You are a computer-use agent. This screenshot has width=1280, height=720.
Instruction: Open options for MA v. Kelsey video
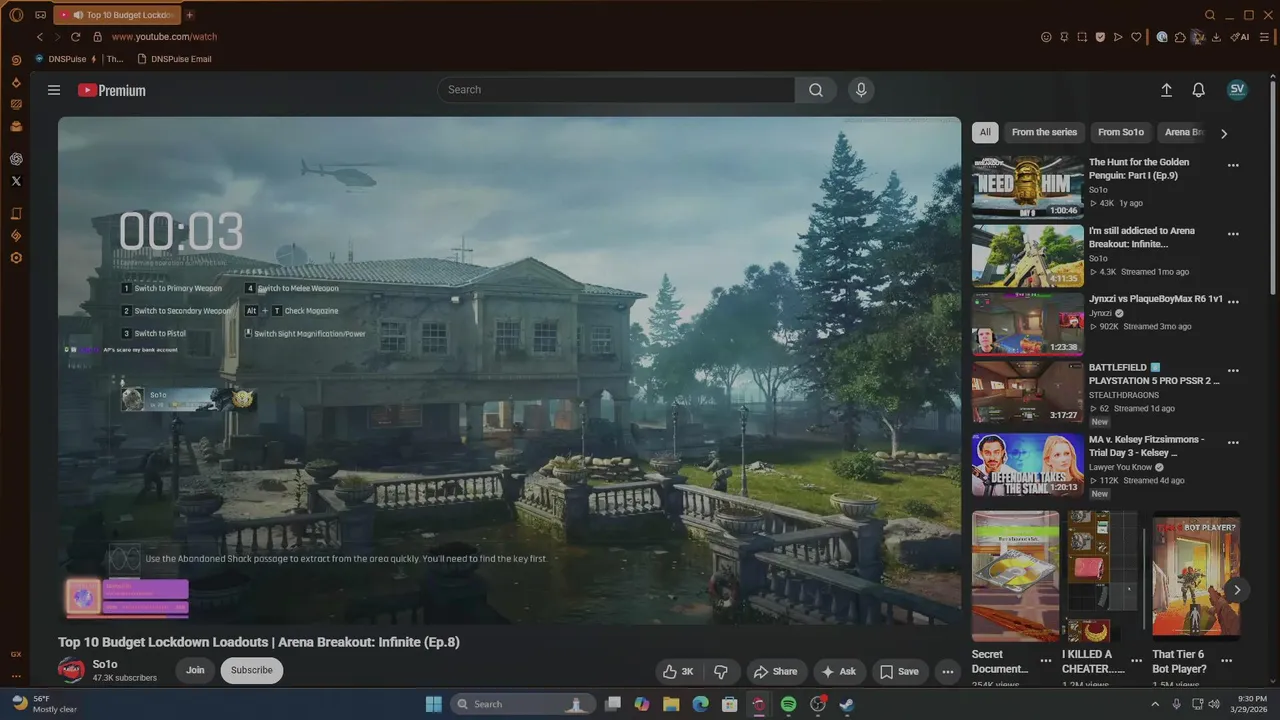click(x=1233, y=442)
